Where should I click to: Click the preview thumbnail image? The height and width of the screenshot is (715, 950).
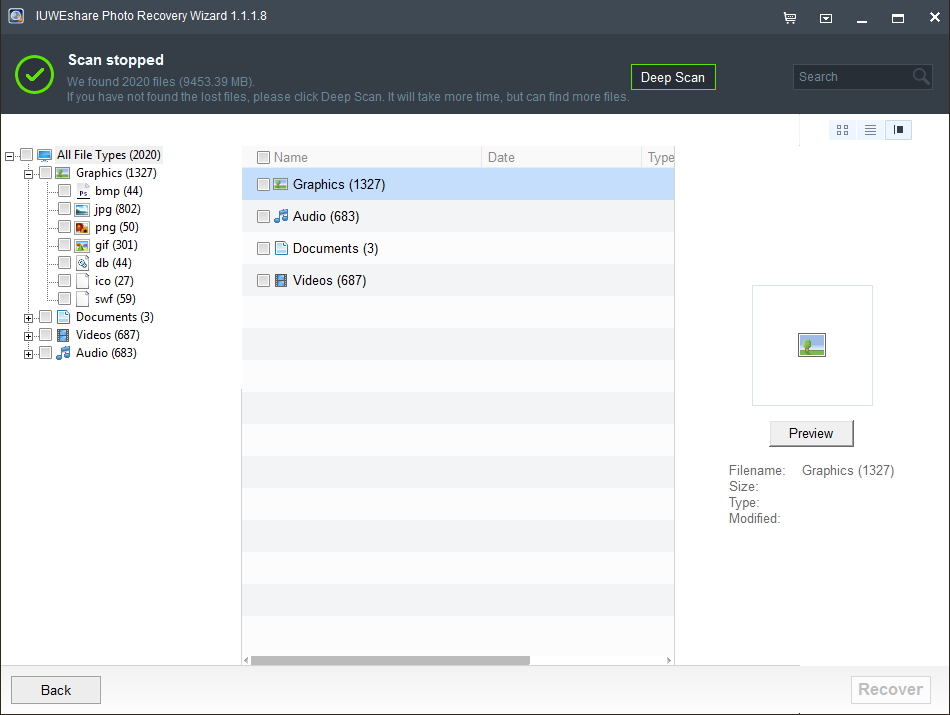click(812, 345)
